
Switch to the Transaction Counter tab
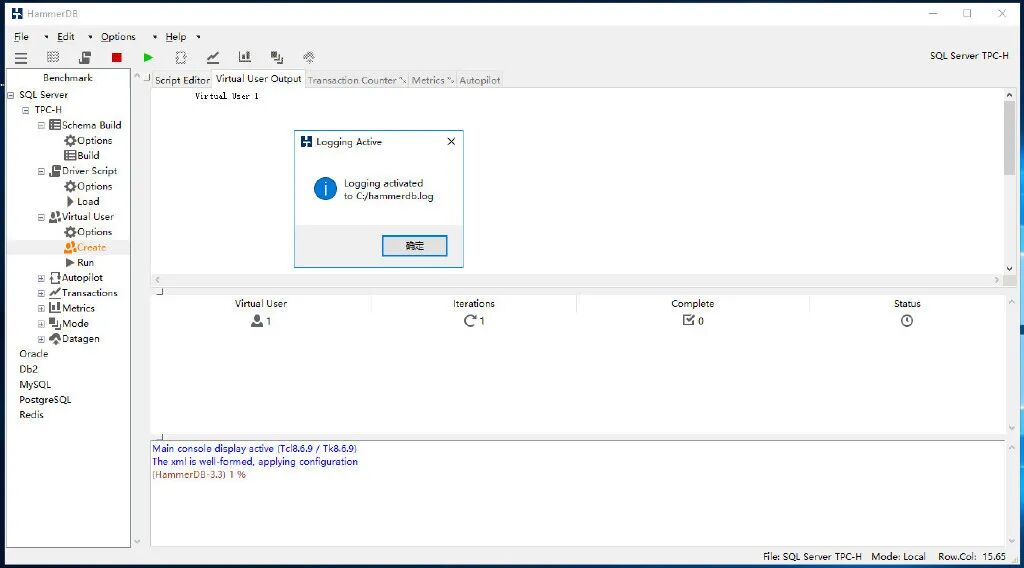click(357, 80)
